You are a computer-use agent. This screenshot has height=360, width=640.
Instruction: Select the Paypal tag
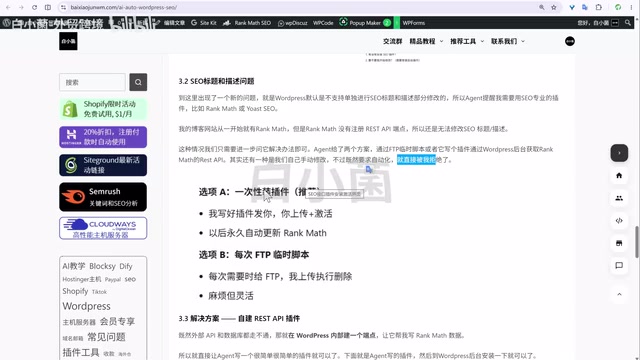click(113, 280)
